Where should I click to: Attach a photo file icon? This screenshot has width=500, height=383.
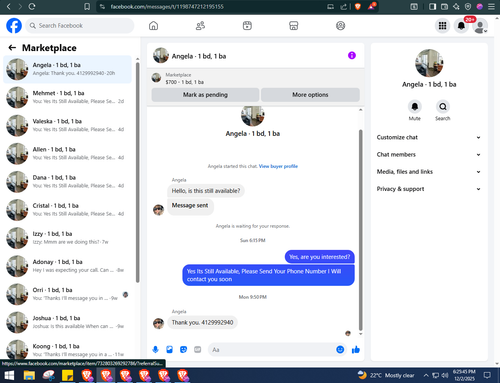[x=169, y=349]
